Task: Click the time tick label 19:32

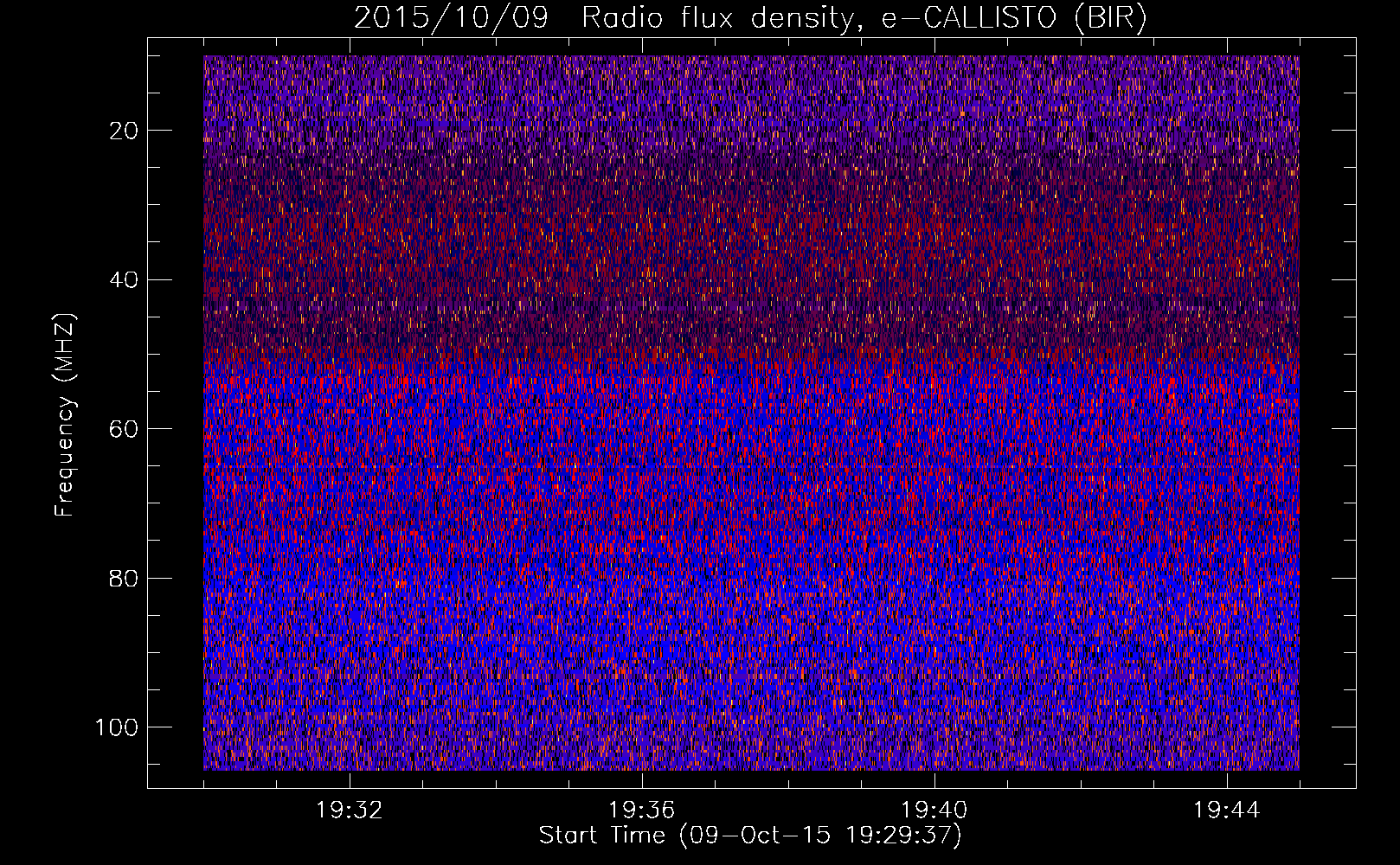Action: (x=350, y=811)
